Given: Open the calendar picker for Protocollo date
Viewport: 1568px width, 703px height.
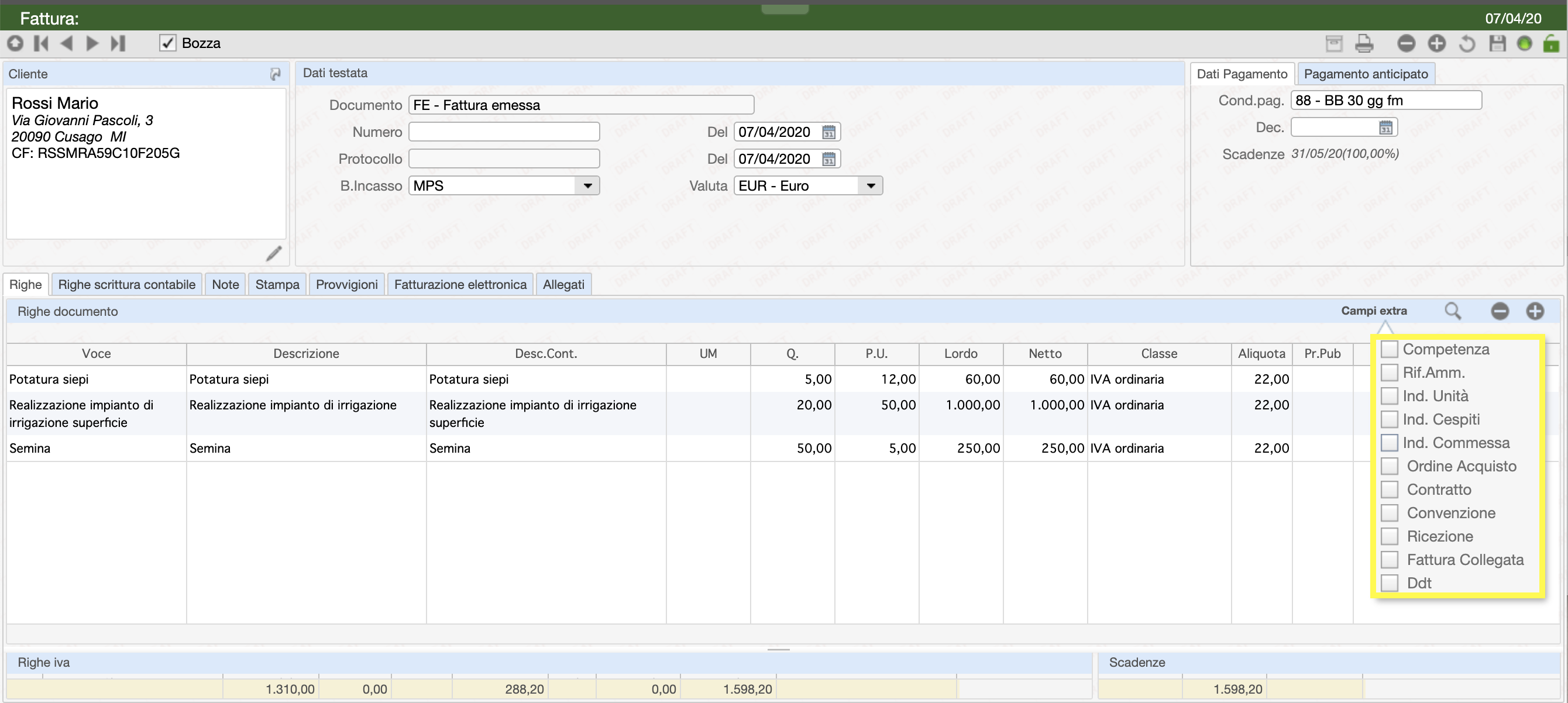Looking at the screenshot, I should coord(828,159).
